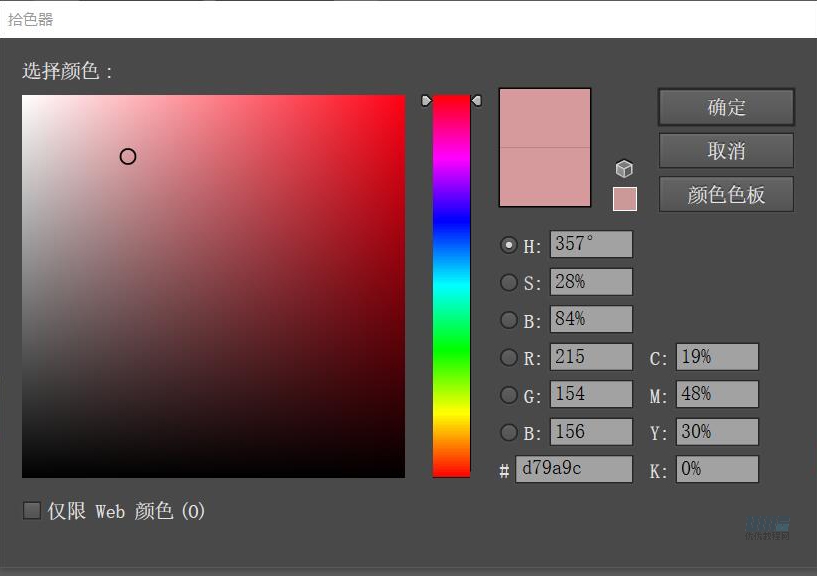
Task: Click the circular marker in color field
Action: click(128, 156)
